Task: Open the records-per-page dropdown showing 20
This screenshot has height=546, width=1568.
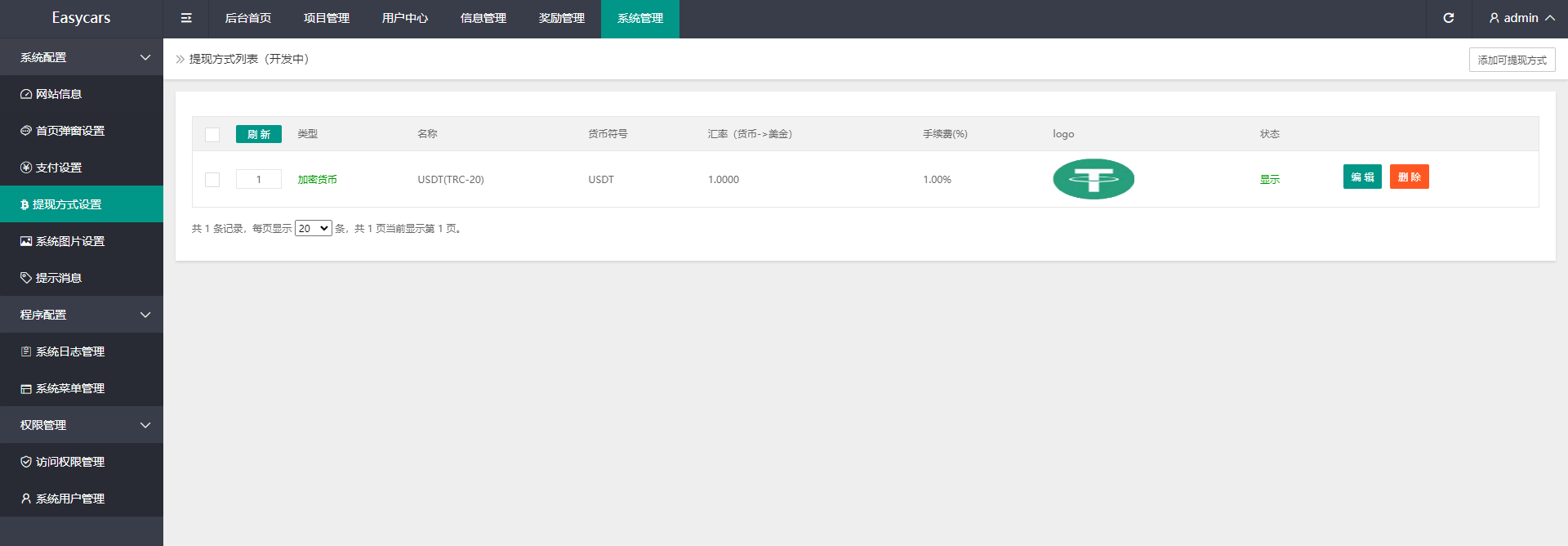Action: tap(313, 229)
